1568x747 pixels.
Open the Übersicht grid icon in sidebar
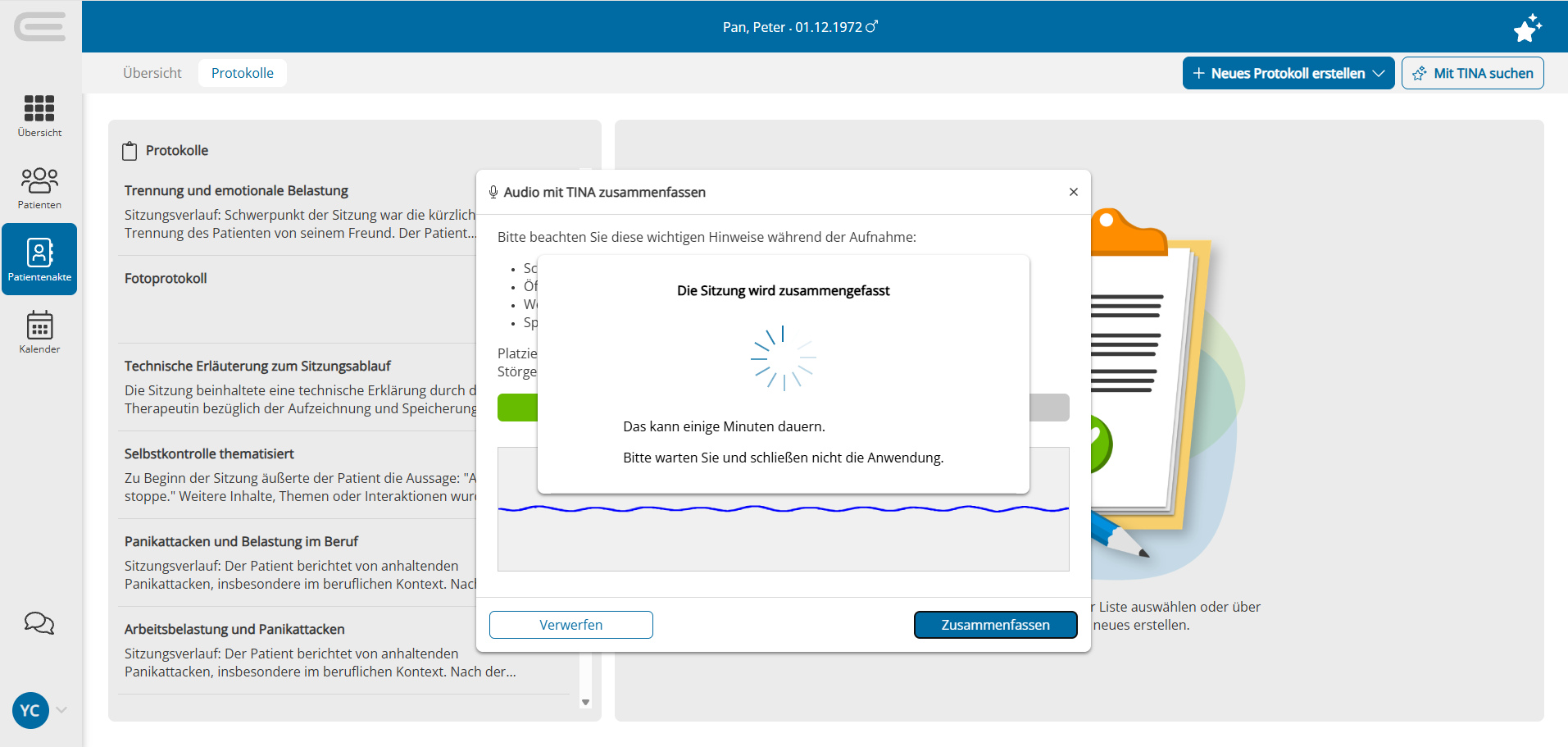(39, 116)
